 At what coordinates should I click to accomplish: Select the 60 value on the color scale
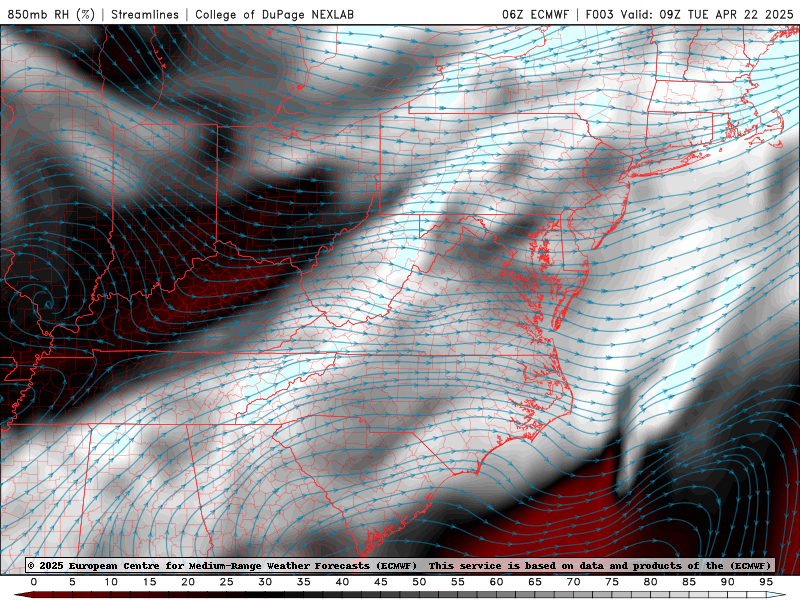496,582
